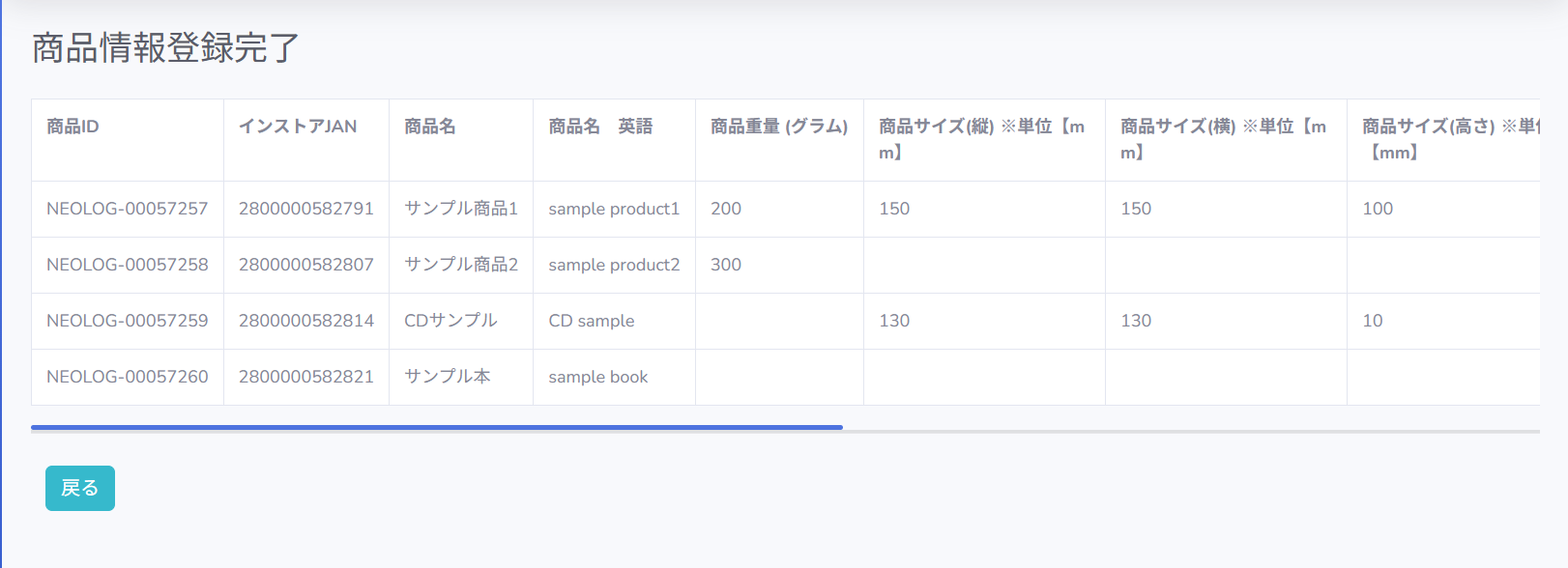Click JAN code 2800000582791
Viewport: 1568px width, 568px height.
click(305, 209)
